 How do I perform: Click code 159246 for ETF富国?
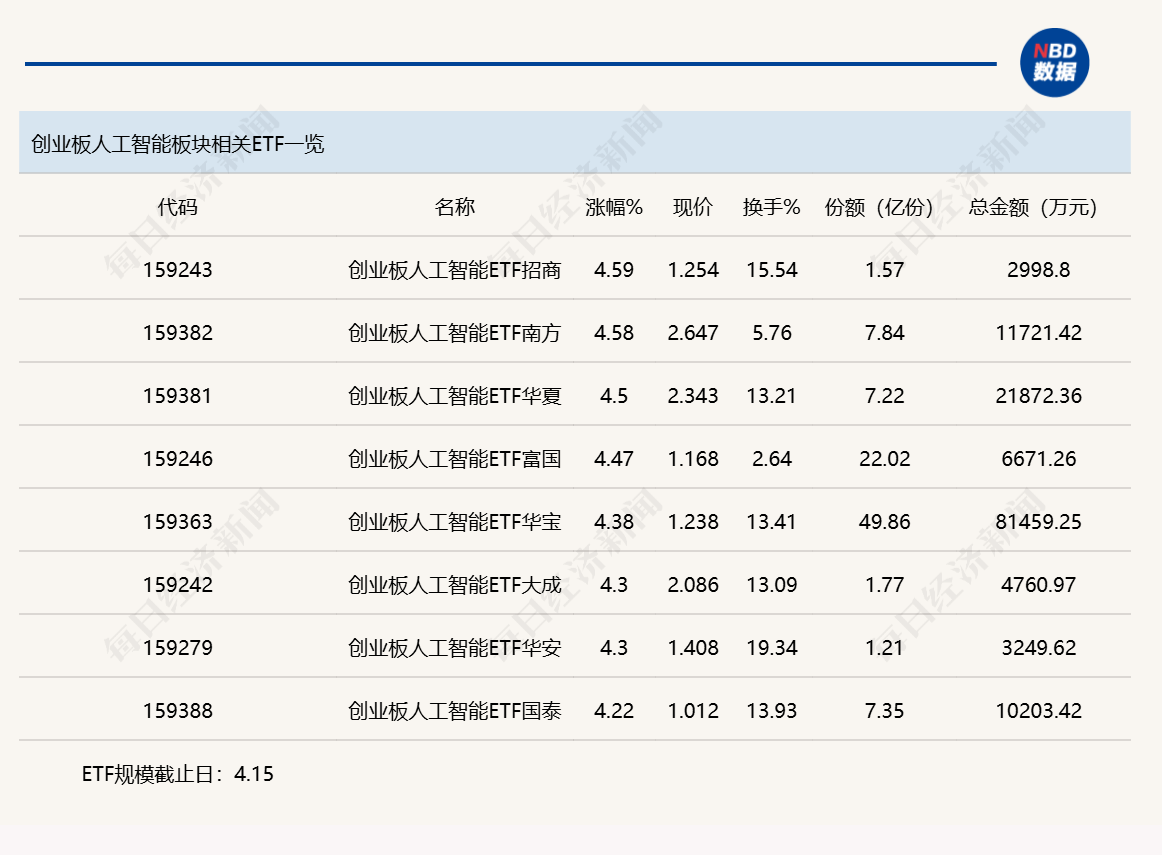pos(176,458)
